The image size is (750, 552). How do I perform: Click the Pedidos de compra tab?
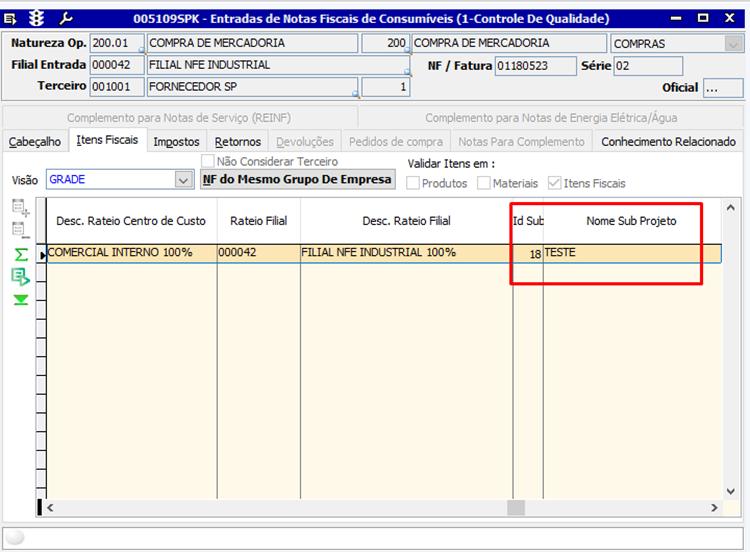pyautogui.click(x=396, y=142)
